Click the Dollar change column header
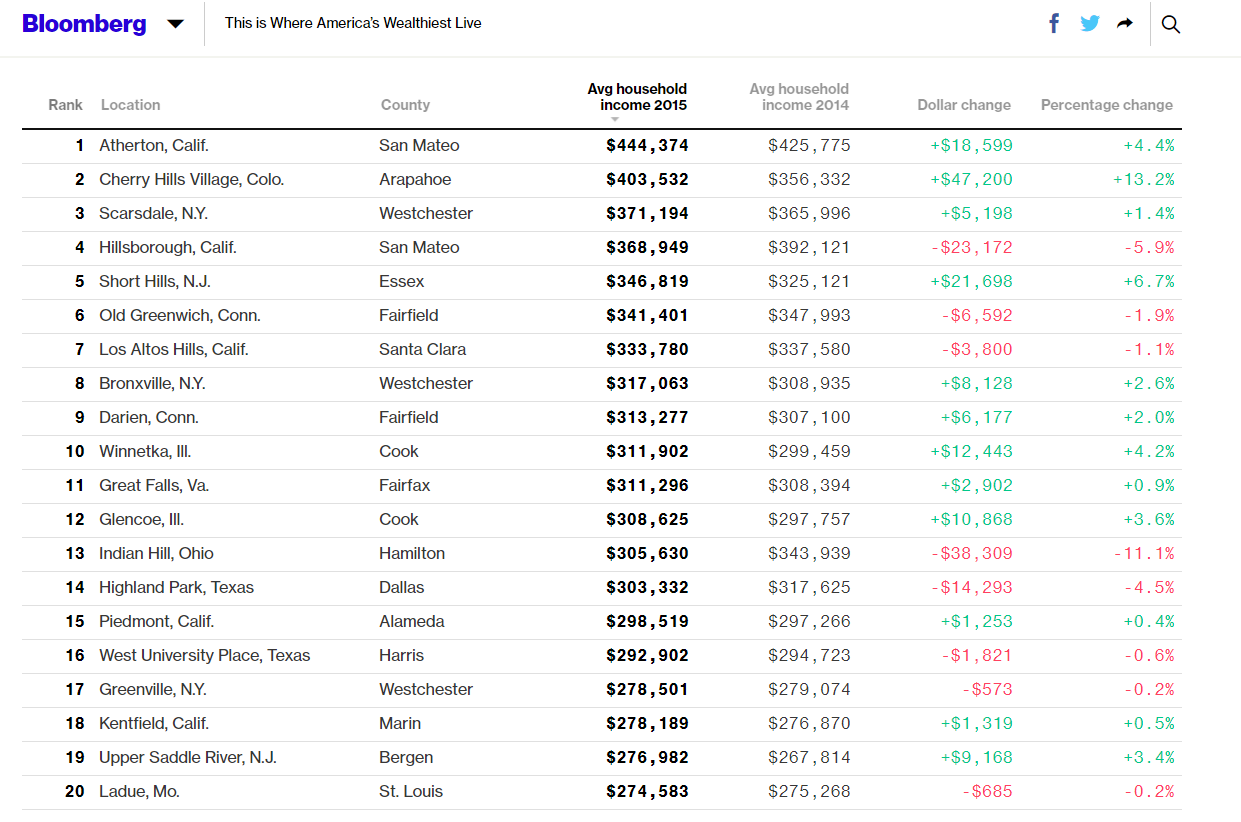 963,104
